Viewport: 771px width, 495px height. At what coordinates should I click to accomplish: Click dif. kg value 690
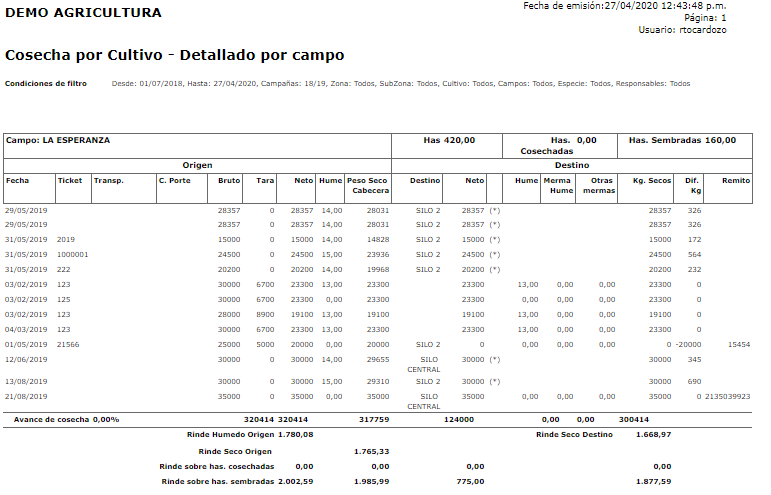point(694,382)
